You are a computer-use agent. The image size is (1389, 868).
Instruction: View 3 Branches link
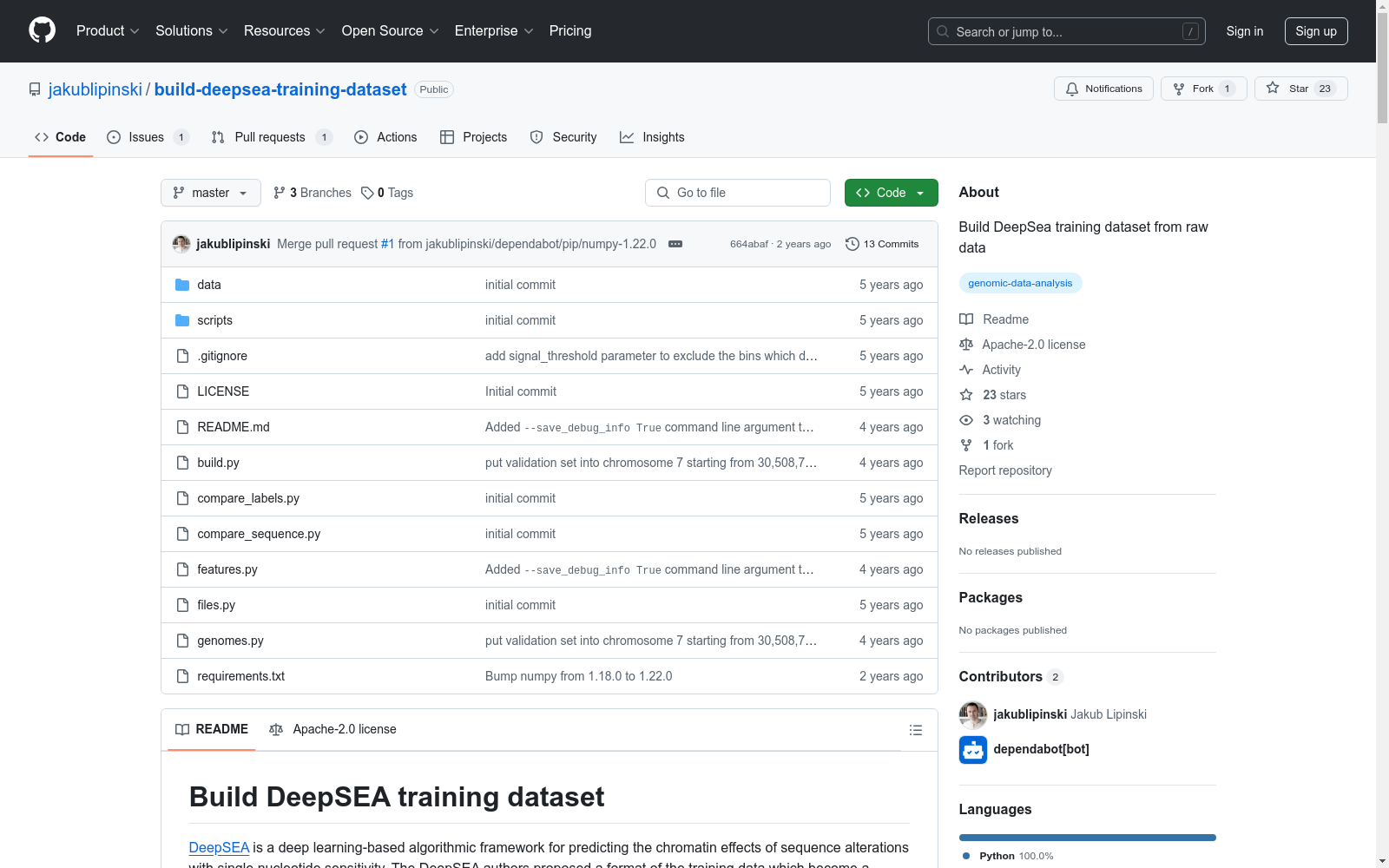[313, 193]
